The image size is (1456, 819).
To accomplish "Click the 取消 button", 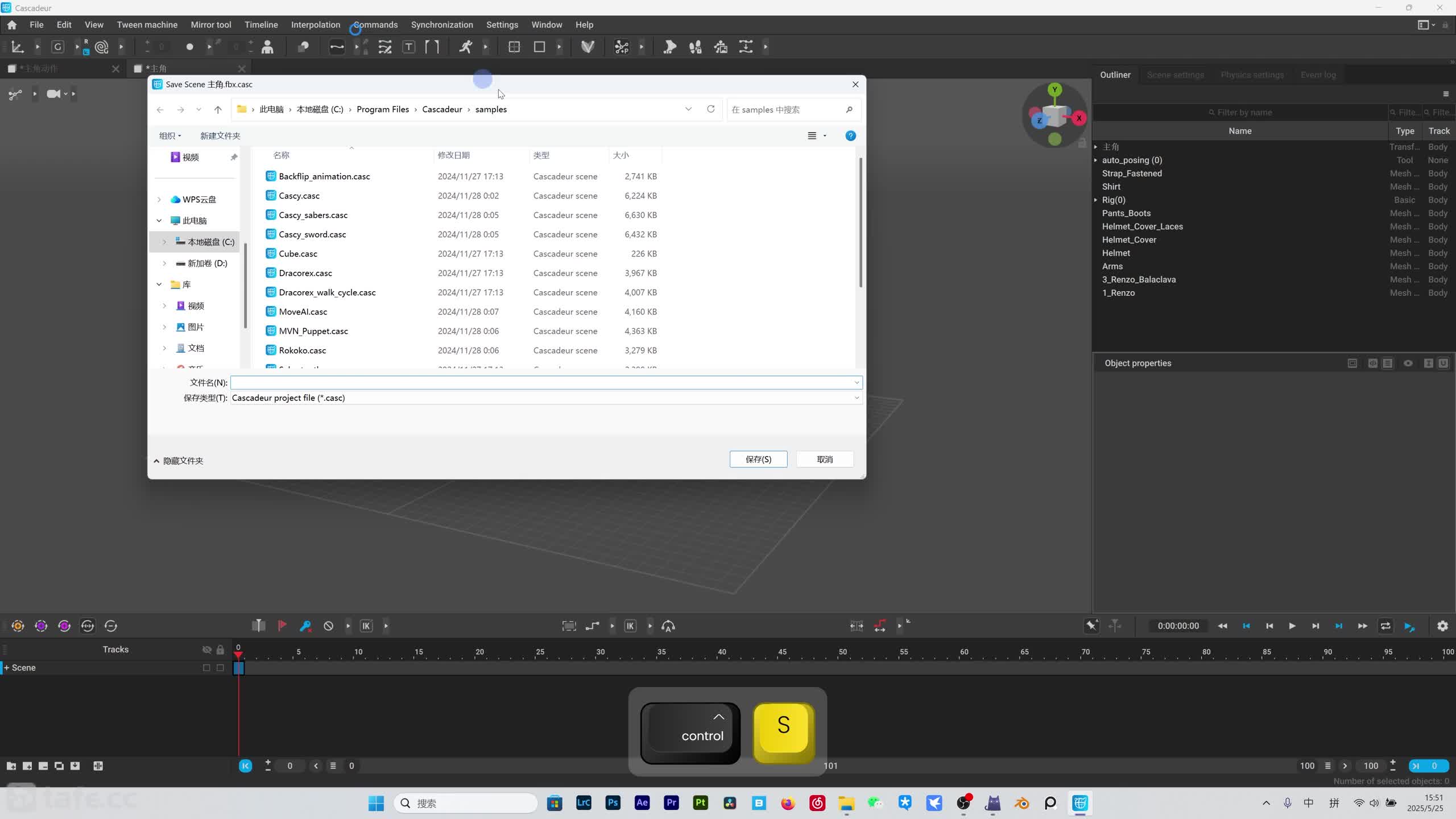I will (825, 460).
